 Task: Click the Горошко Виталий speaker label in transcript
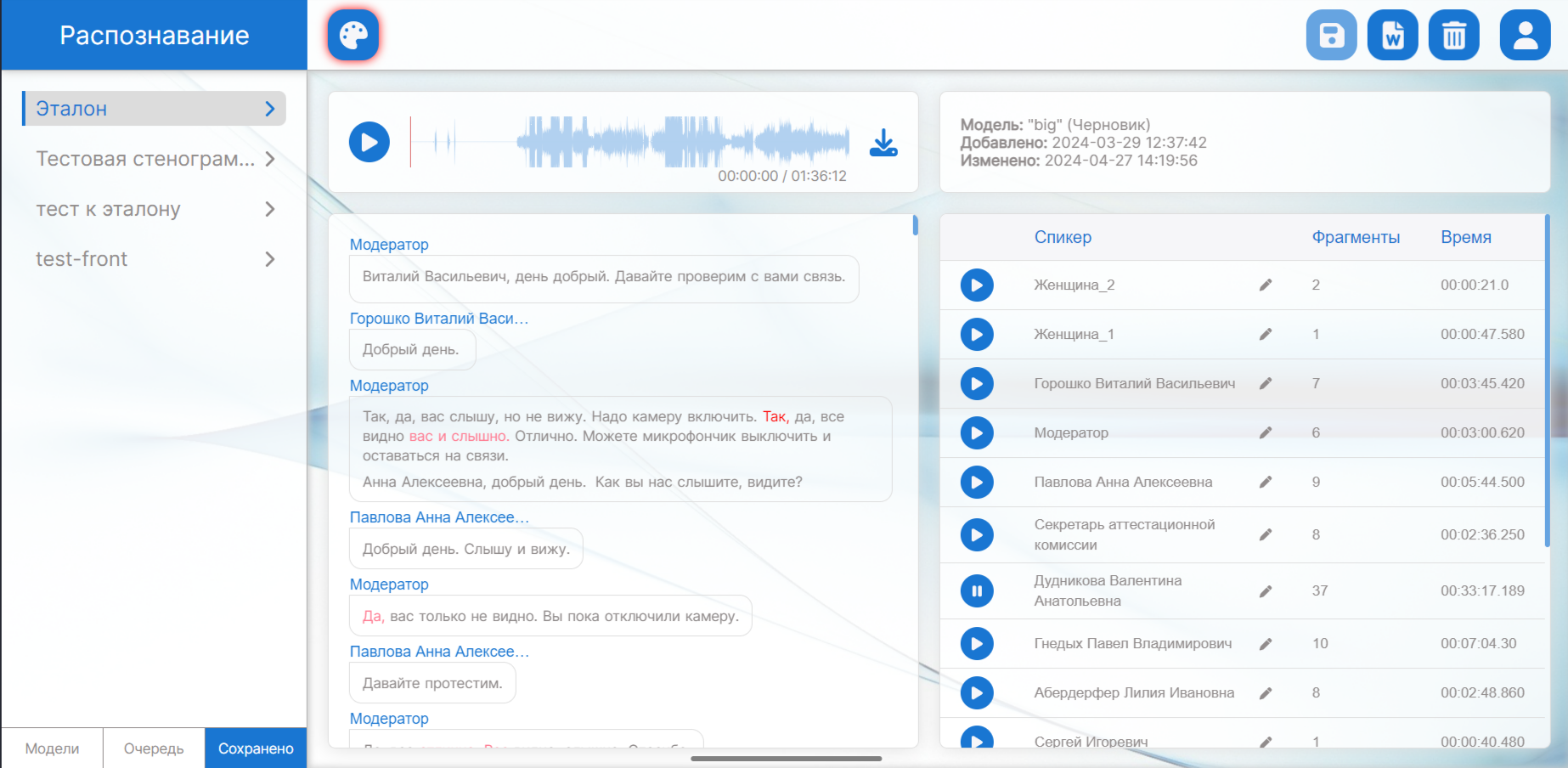coord(439,319)
